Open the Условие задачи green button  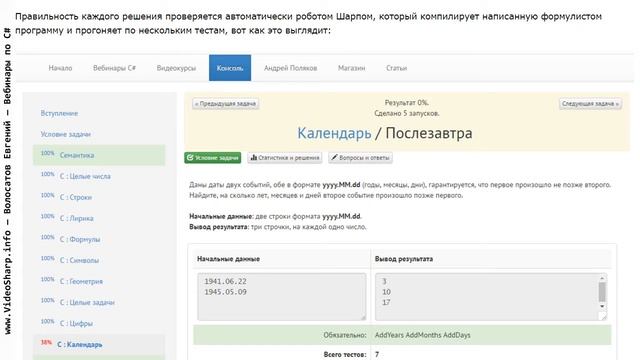[213, 158]
